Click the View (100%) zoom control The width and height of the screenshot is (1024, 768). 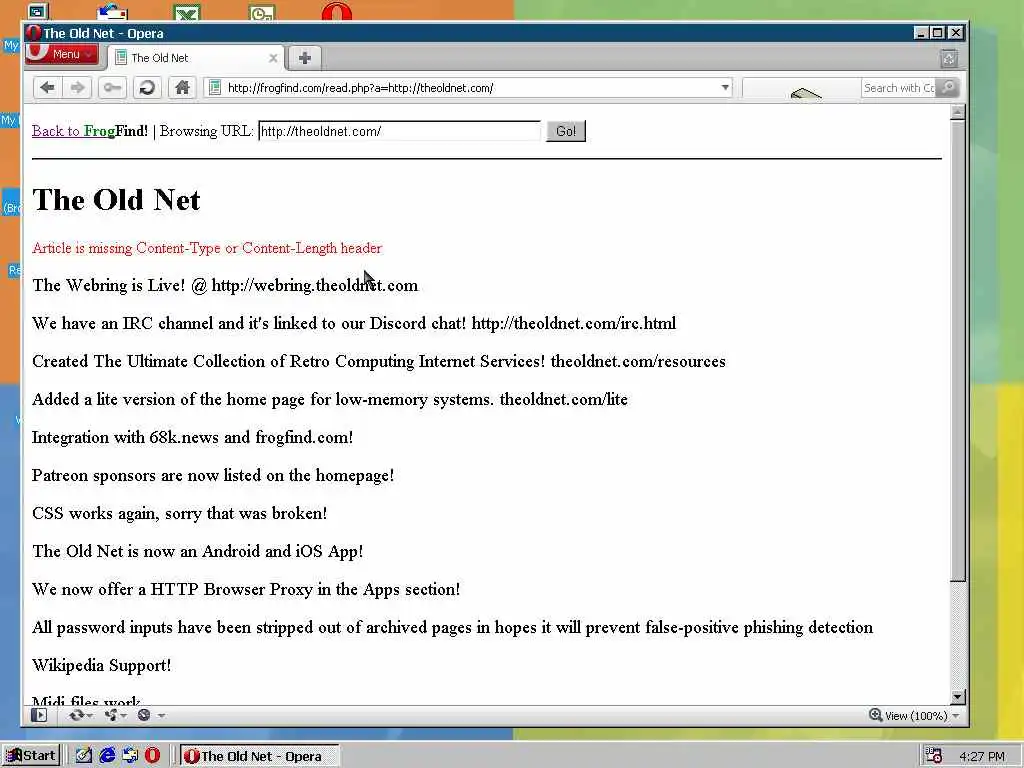908,716
